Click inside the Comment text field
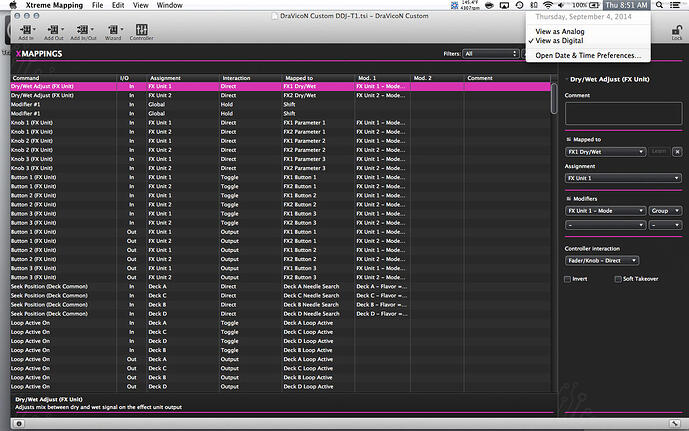The image size is (689, 431). [623, 114]
